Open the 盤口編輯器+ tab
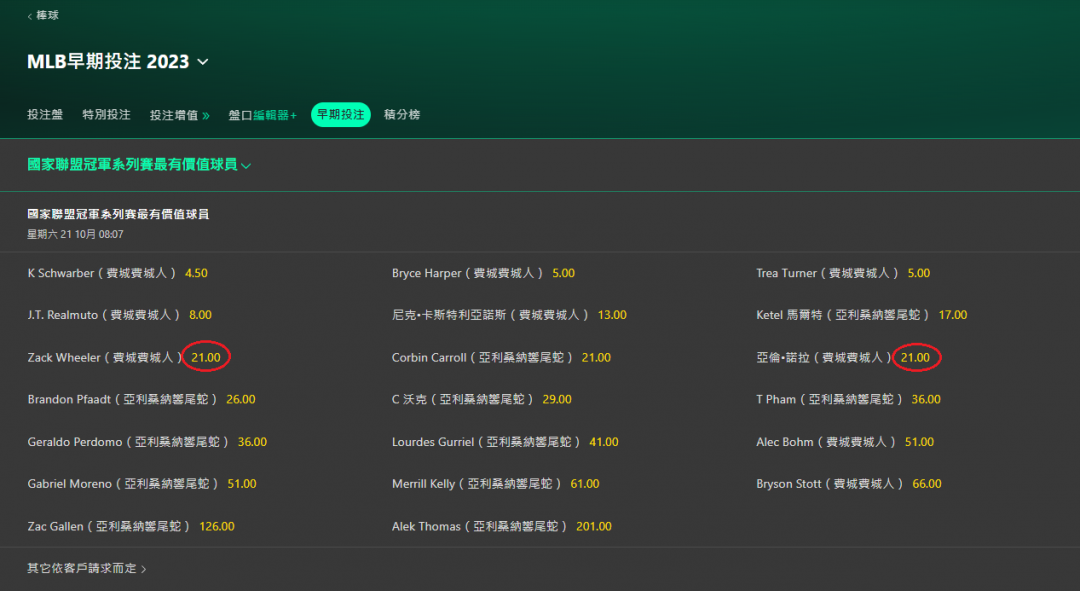This screenshot has height=591, width=1080. (262, 115)
